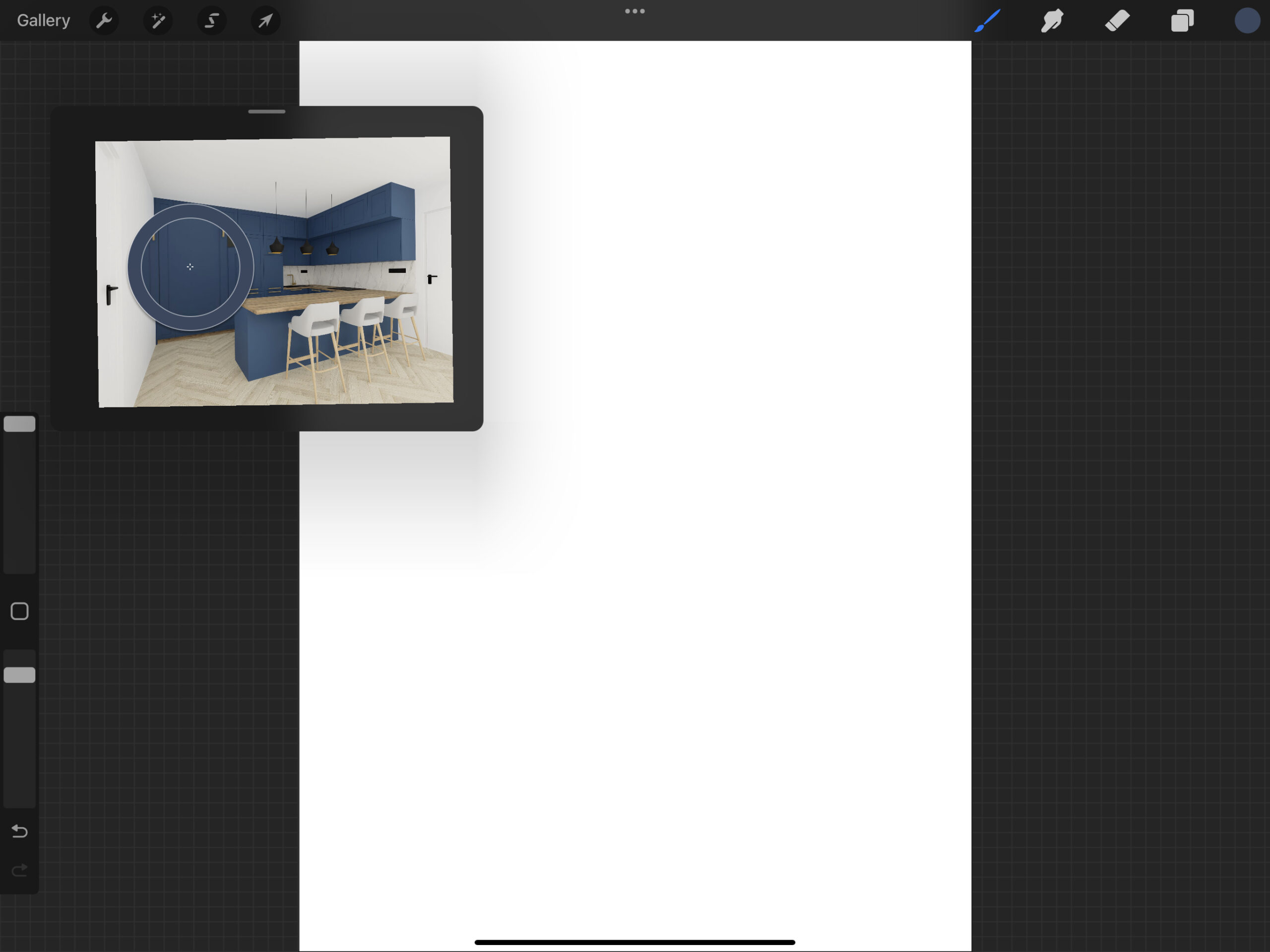The width and height of the screenshot is (1270, 952).
Task: Activate the Transform arrow tool
Action: tap(265, 21)
